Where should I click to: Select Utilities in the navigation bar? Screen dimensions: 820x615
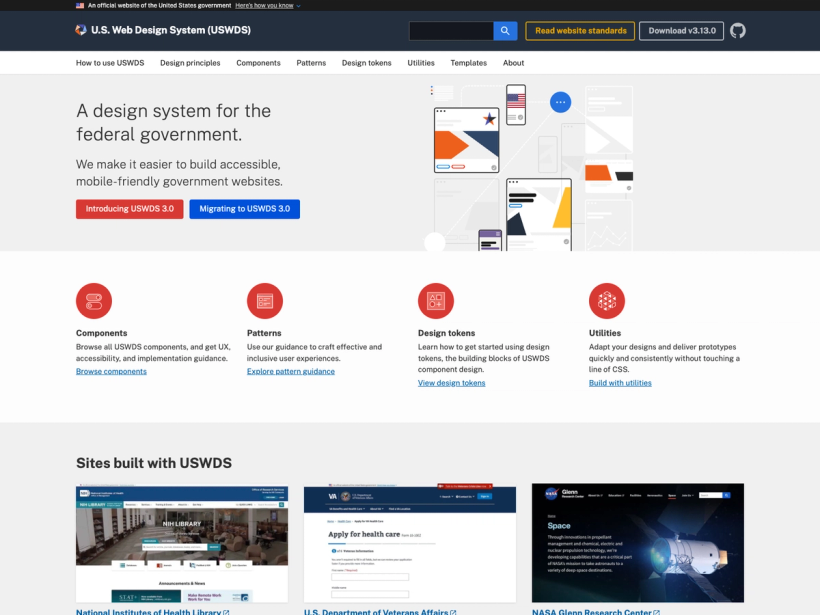(421, 63)
